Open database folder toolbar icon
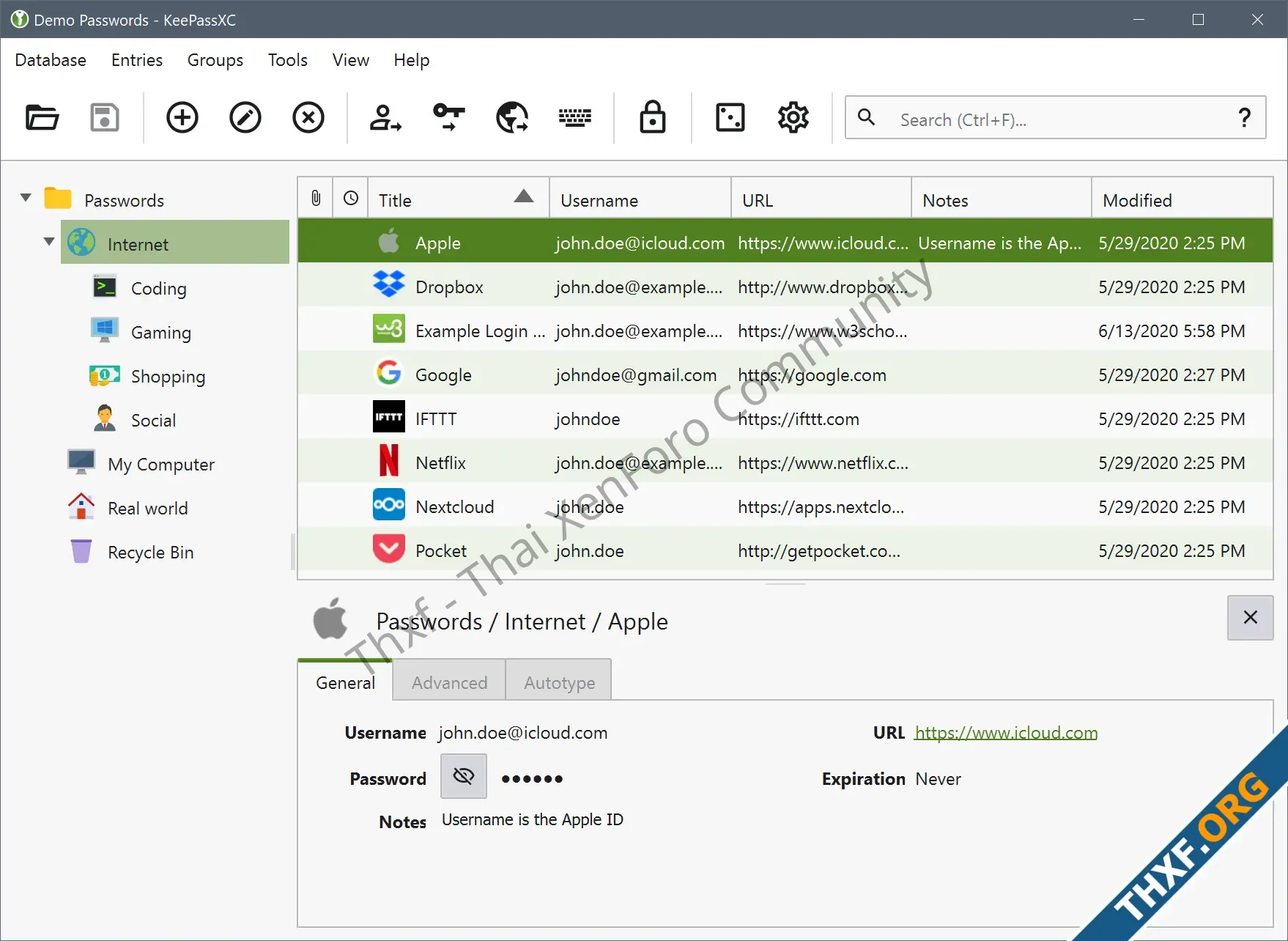The image size is (1288, 941). pyautogui.click(x=42, y=117)
